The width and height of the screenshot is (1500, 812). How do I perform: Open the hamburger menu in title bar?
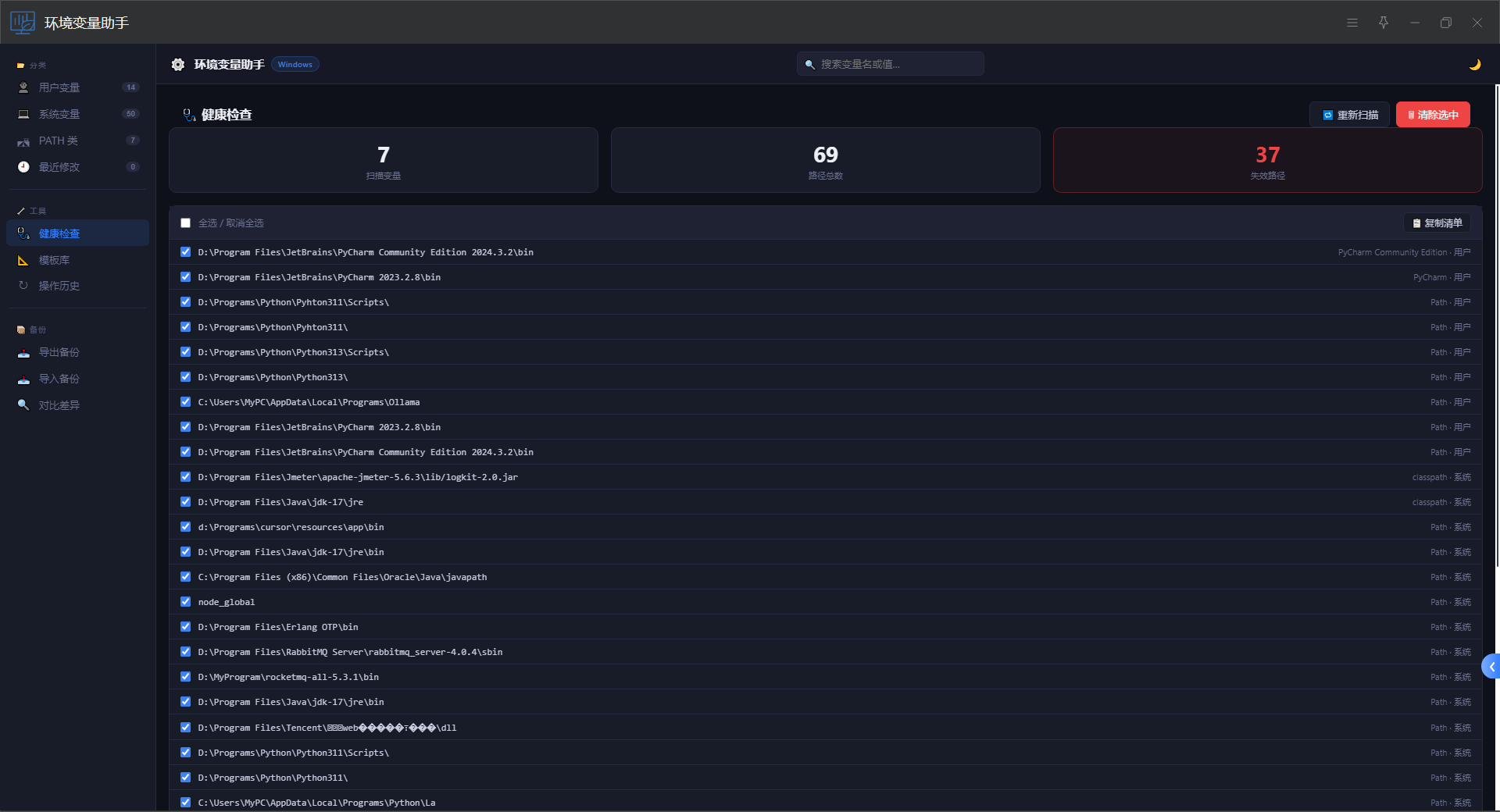coord(1352,23)
